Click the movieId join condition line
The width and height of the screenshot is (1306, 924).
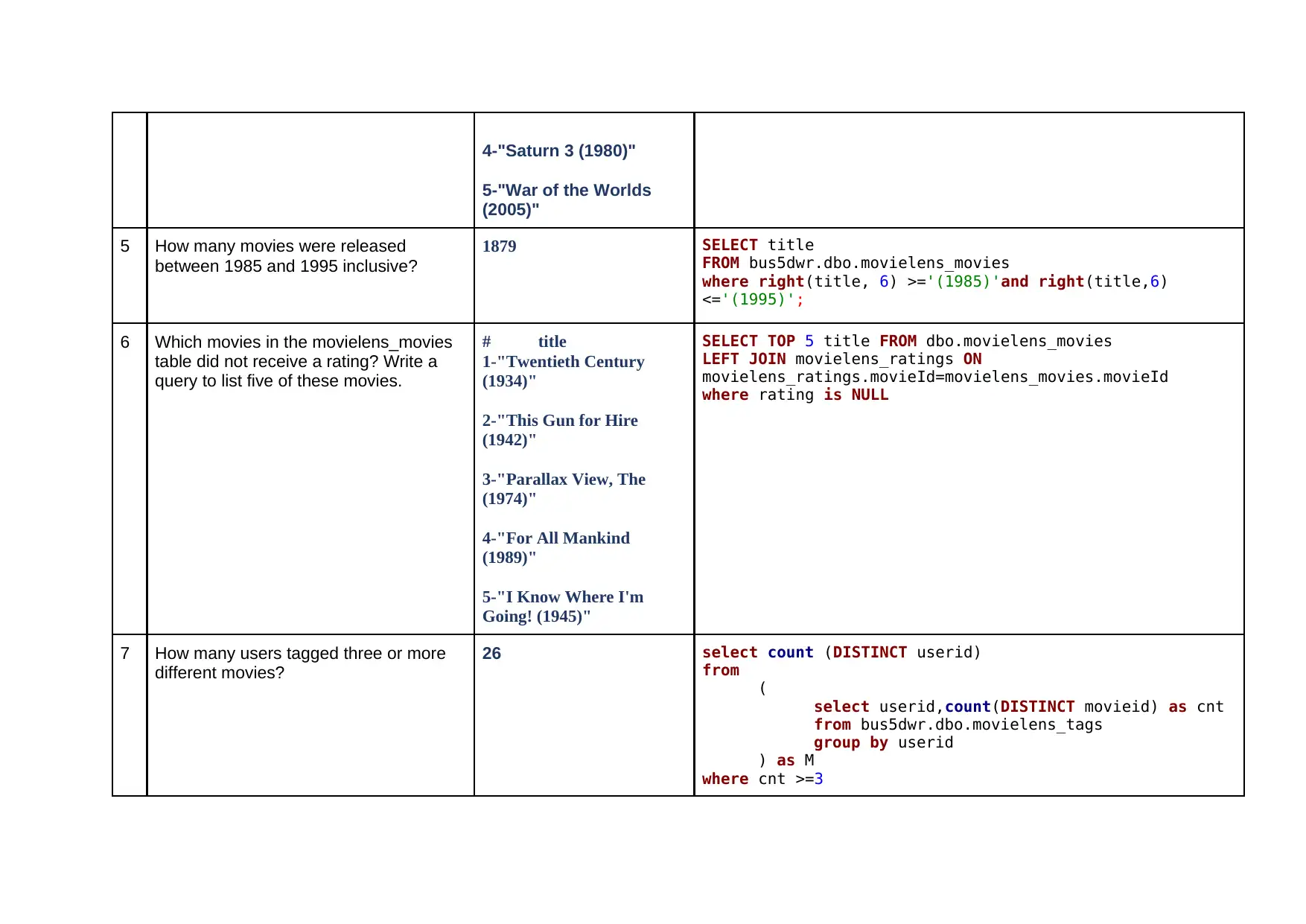pyautogui.click(x=934, y=377)
